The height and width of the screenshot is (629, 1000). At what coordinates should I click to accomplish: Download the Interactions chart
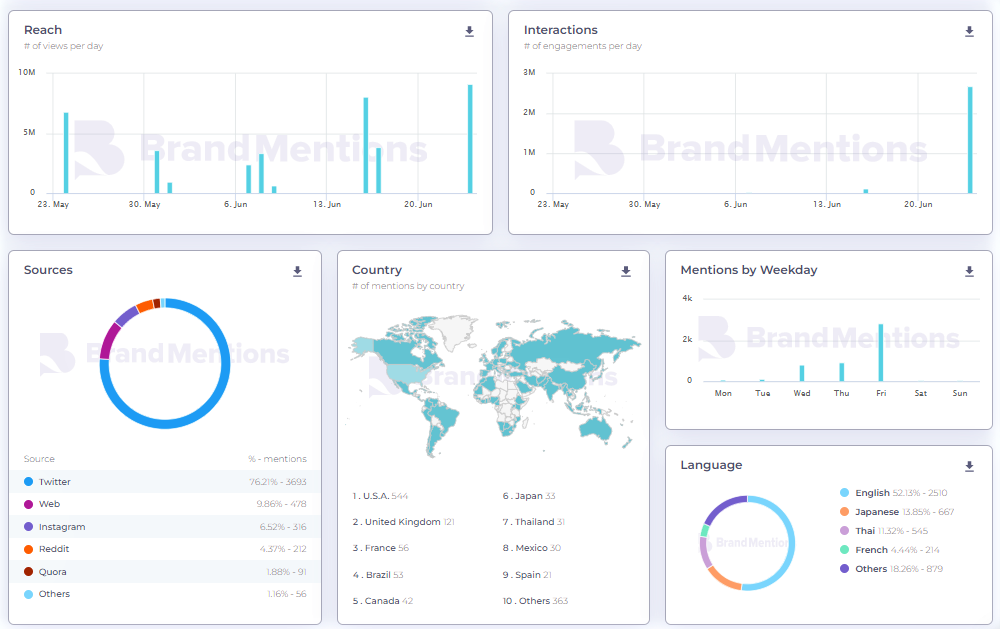[969, 32]
